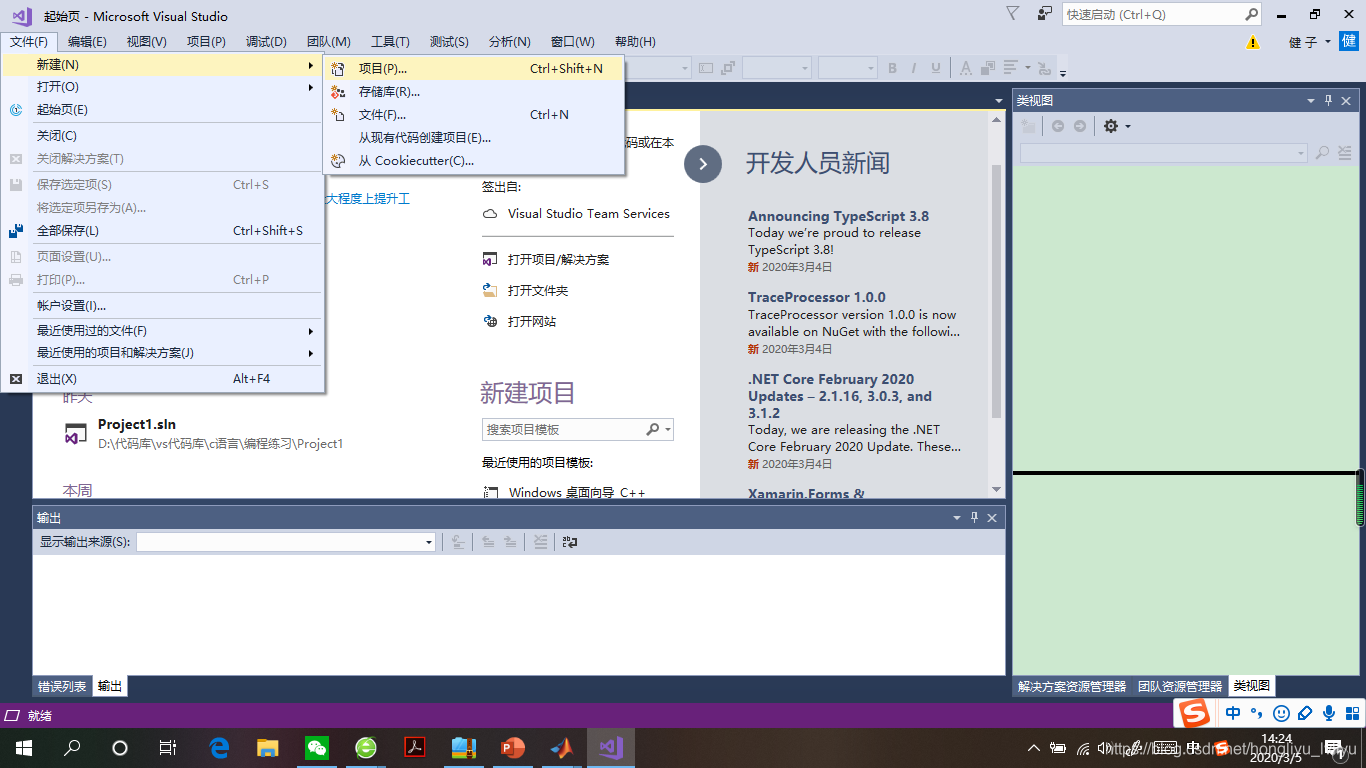
Task: Click class view Forward arrow icon
Action: pos(1080,126)
